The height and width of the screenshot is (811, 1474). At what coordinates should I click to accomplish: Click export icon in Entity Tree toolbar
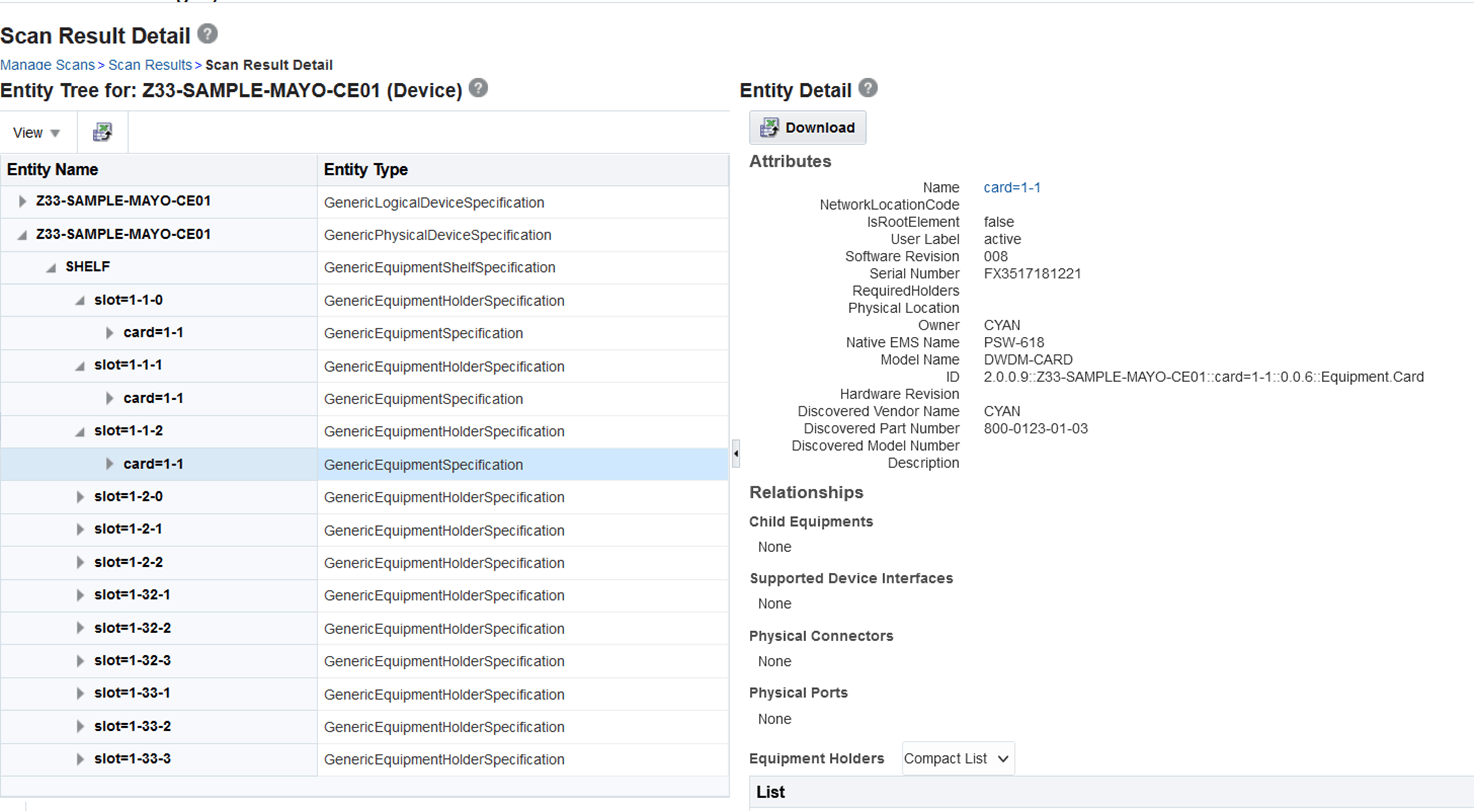click(103, 132)
